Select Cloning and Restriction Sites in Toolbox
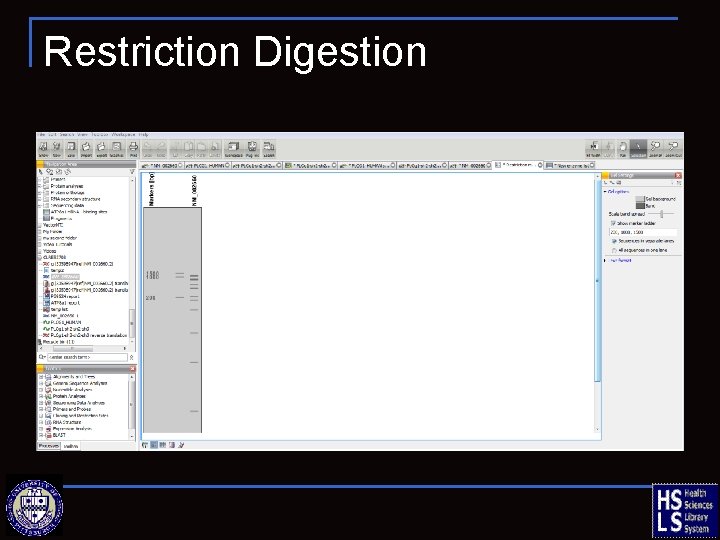Viewport: 720px width, 540px height. (x=80, y=416)
